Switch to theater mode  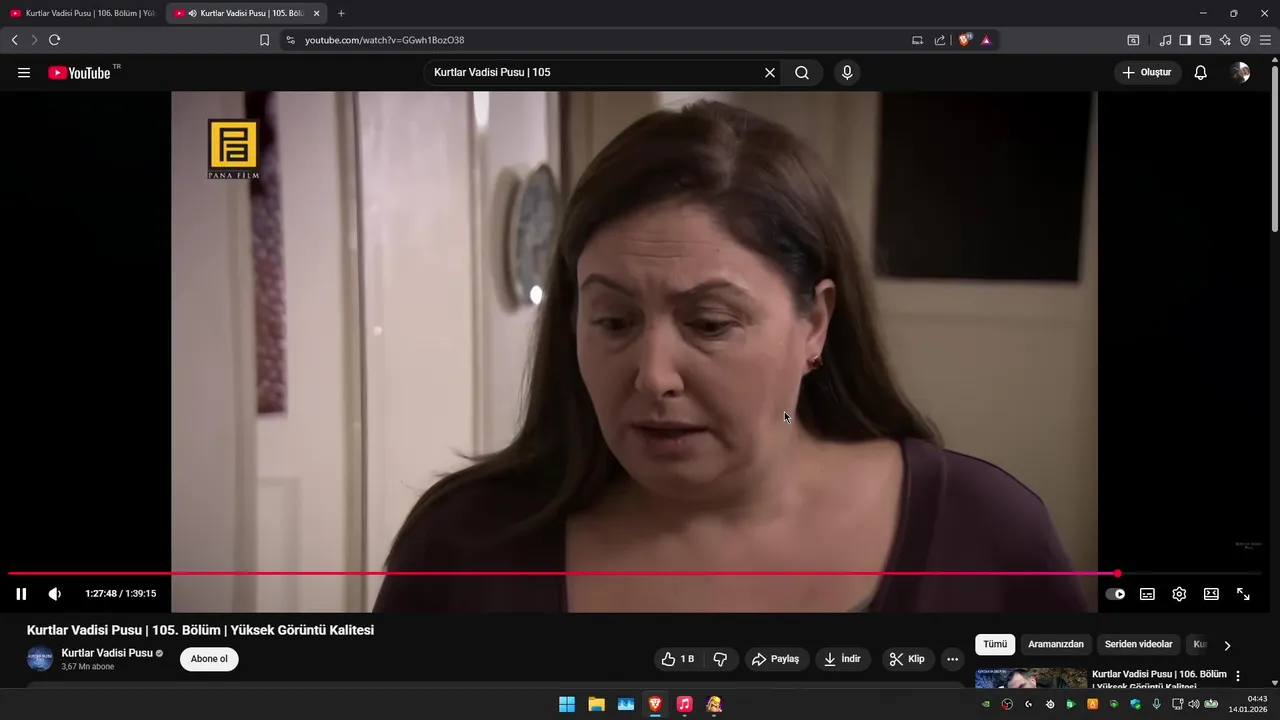(x=1211, y=594)
